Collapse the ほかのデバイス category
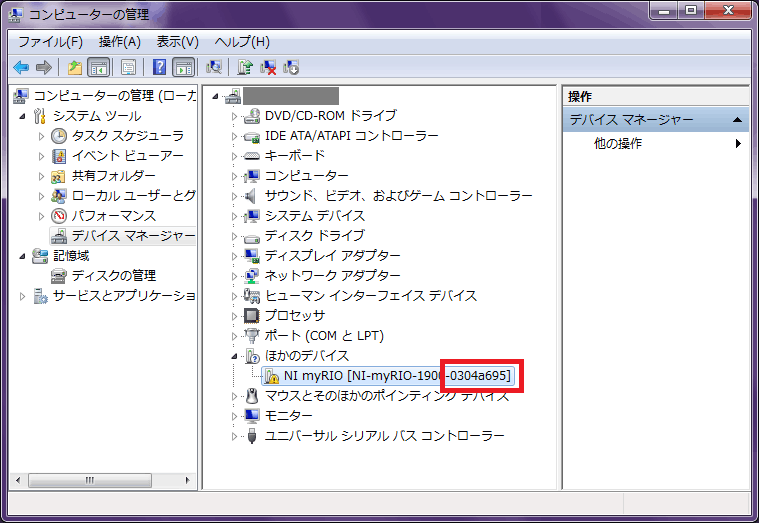The height and width of the screenshot is (523, 759). (x=236, y=356)
